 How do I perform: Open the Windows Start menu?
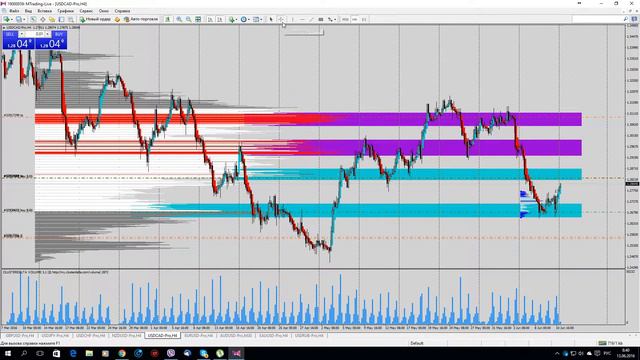point(7,353)
